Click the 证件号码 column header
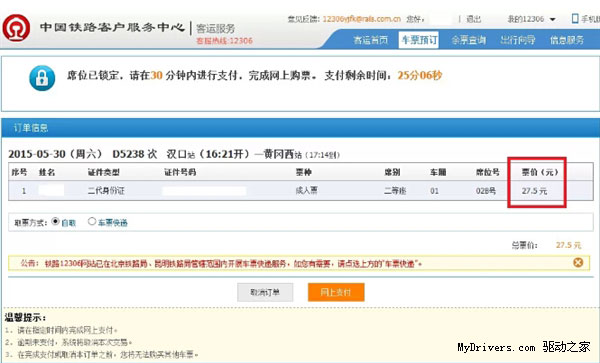Viewport: 600px width, 363px height. pos(180,172)
